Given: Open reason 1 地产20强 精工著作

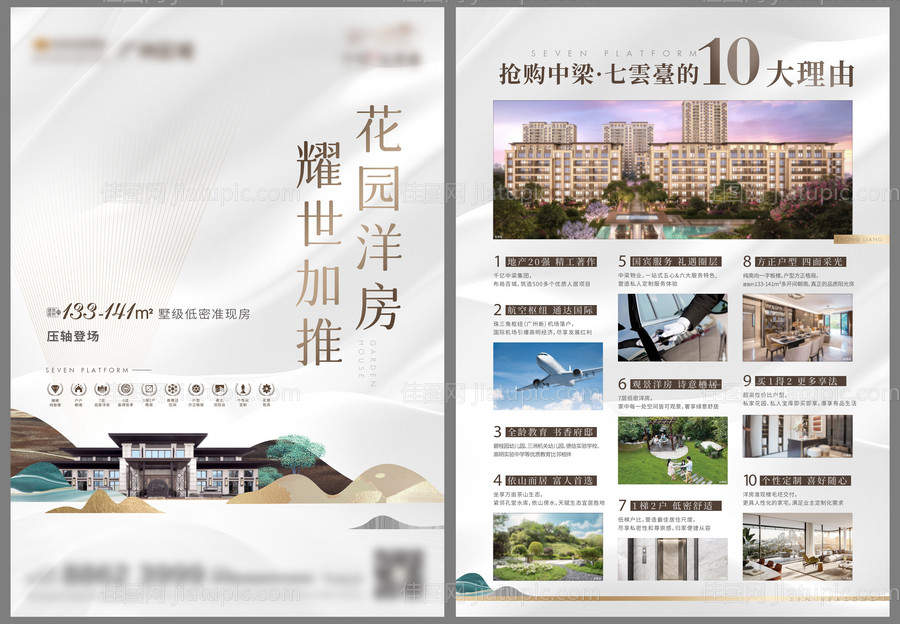Looking at the screenshot, I should click(x=550, y=260).
